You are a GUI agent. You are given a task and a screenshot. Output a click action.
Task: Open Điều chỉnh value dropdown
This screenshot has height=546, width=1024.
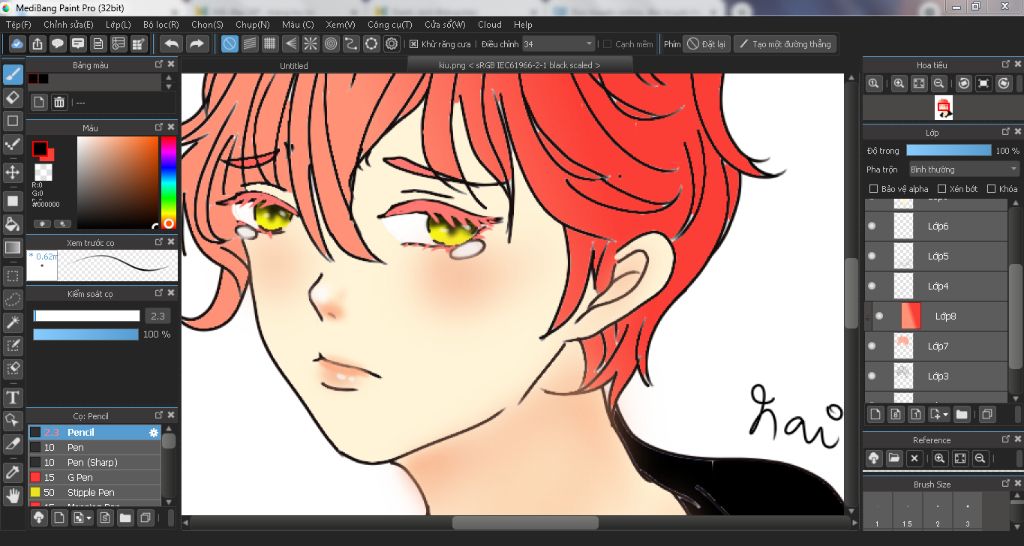558,44
